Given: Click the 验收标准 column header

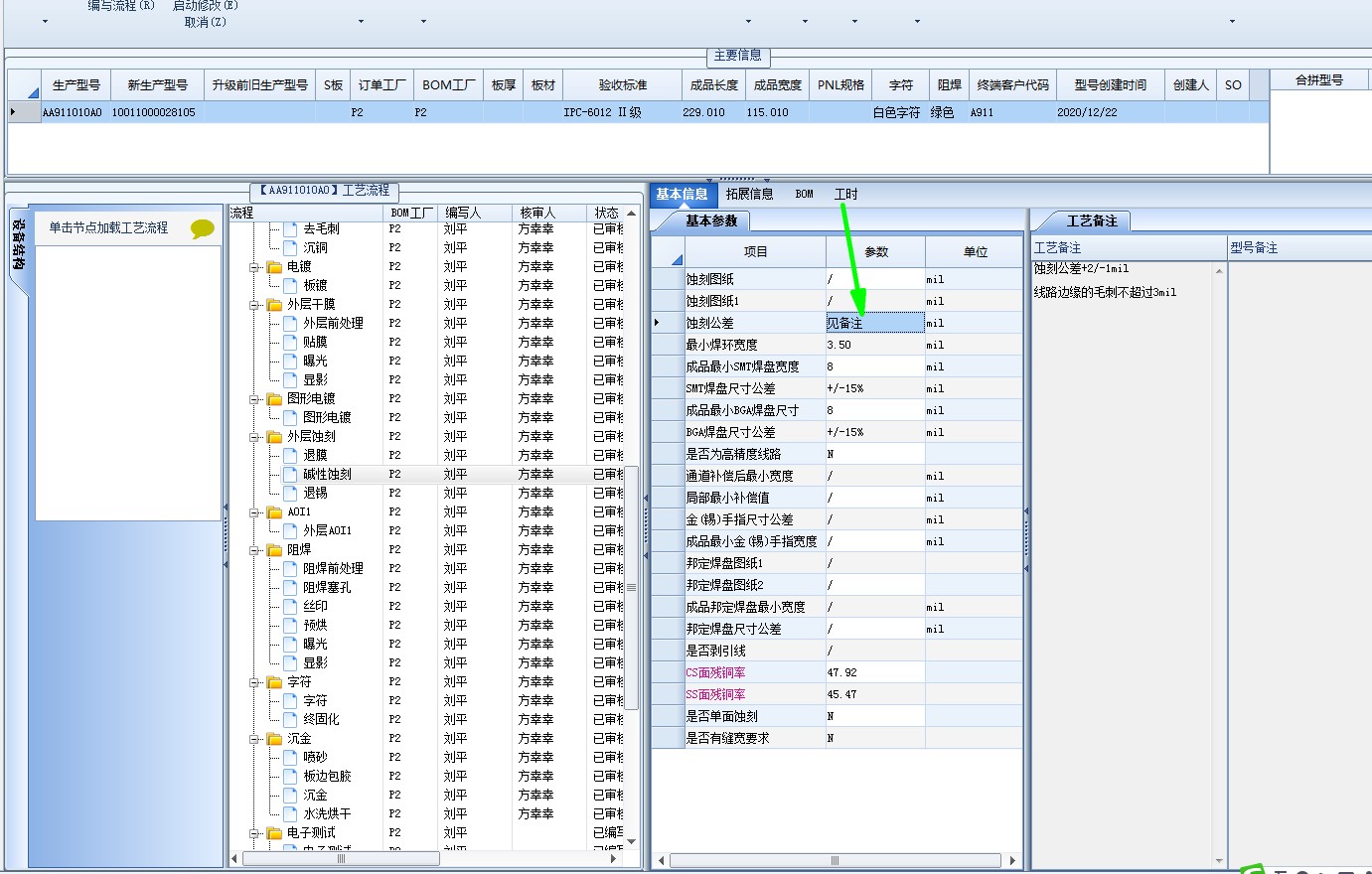Looking at the screenshot, I should click(x=623, y=85).
